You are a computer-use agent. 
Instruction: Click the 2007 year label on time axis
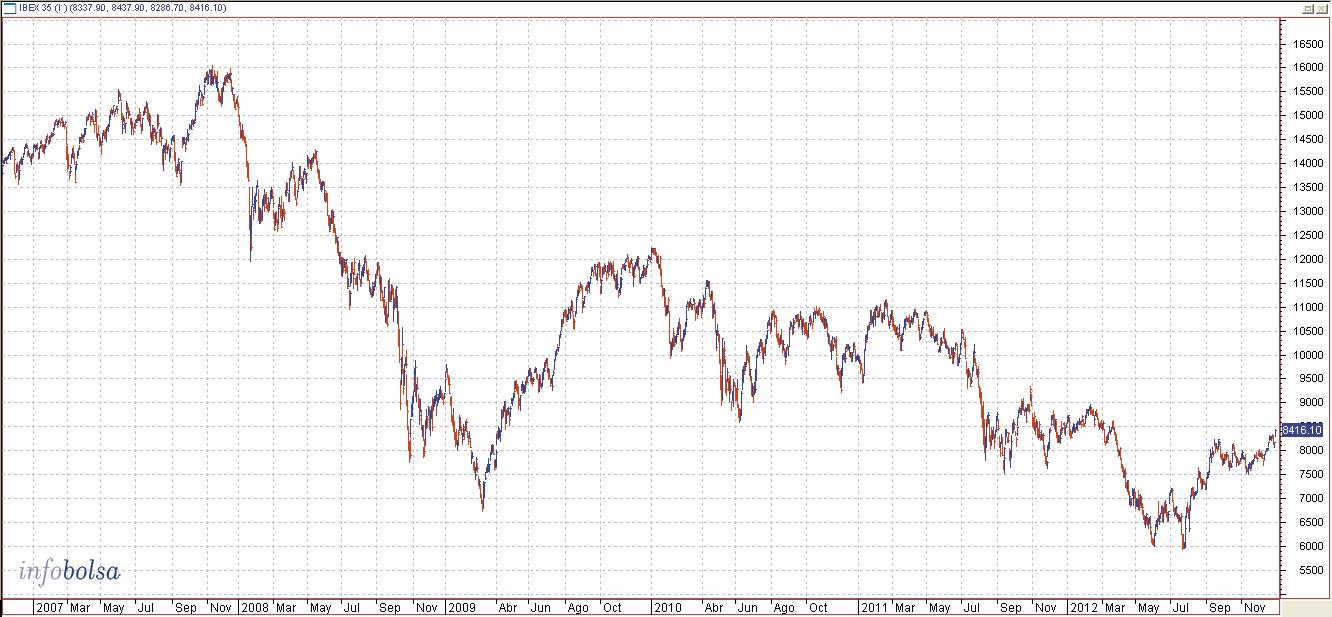(49, 607)
